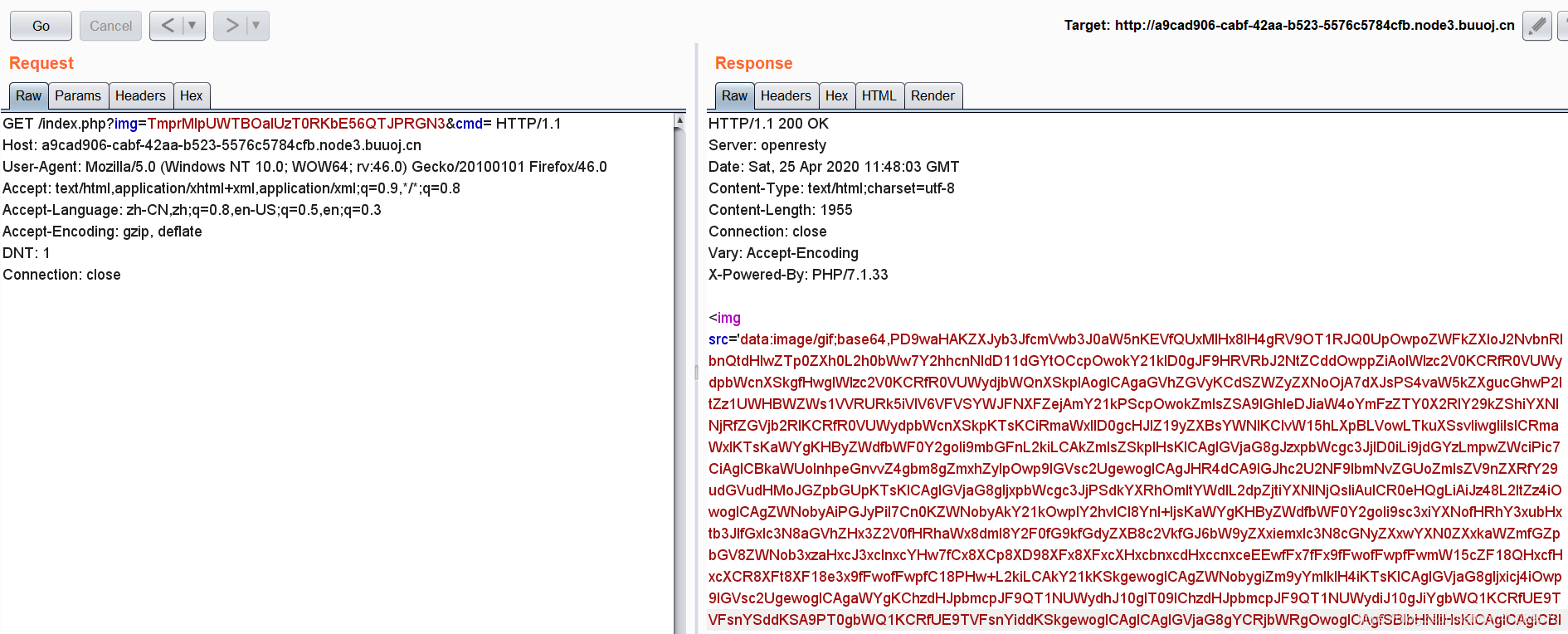Click the Host header line in request
1568x634 pixels.
[x=212, y=145]
